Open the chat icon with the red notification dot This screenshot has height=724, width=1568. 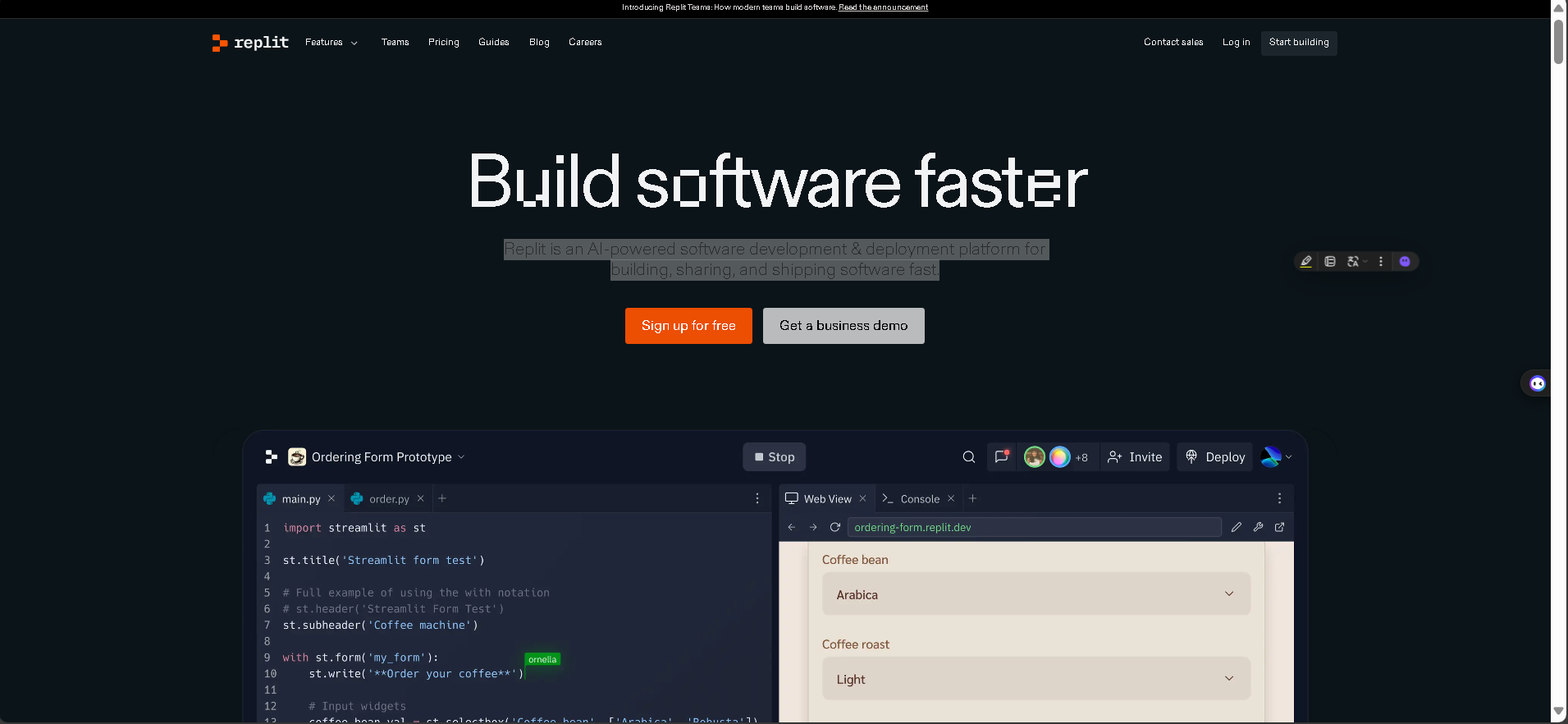click(x=1001, y=456)
